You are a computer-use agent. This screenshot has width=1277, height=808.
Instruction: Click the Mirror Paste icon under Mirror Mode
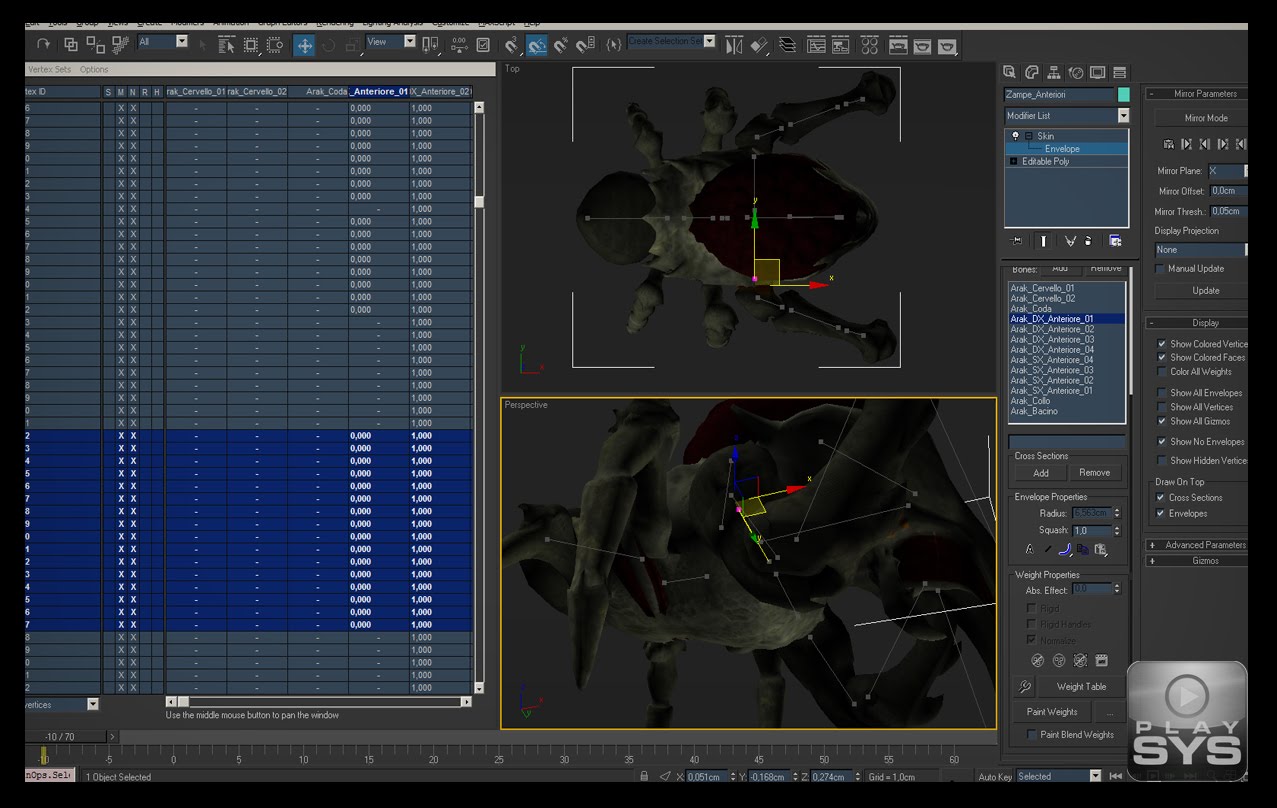pos(1169,144)
